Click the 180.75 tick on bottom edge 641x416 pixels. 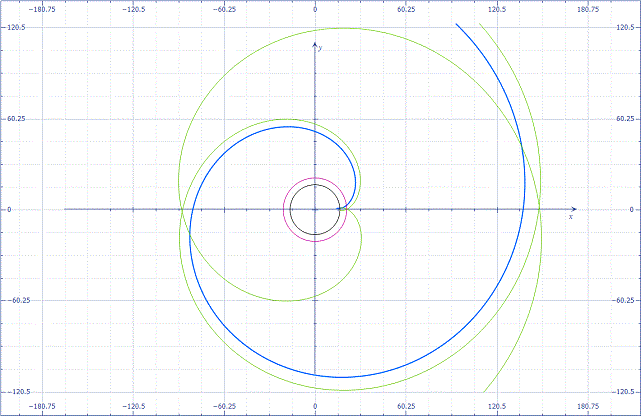tap(588, 406)
